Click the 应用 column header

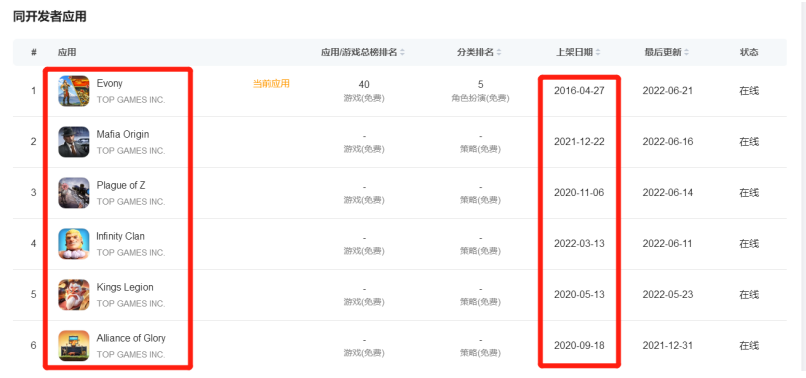click(67, 52)
